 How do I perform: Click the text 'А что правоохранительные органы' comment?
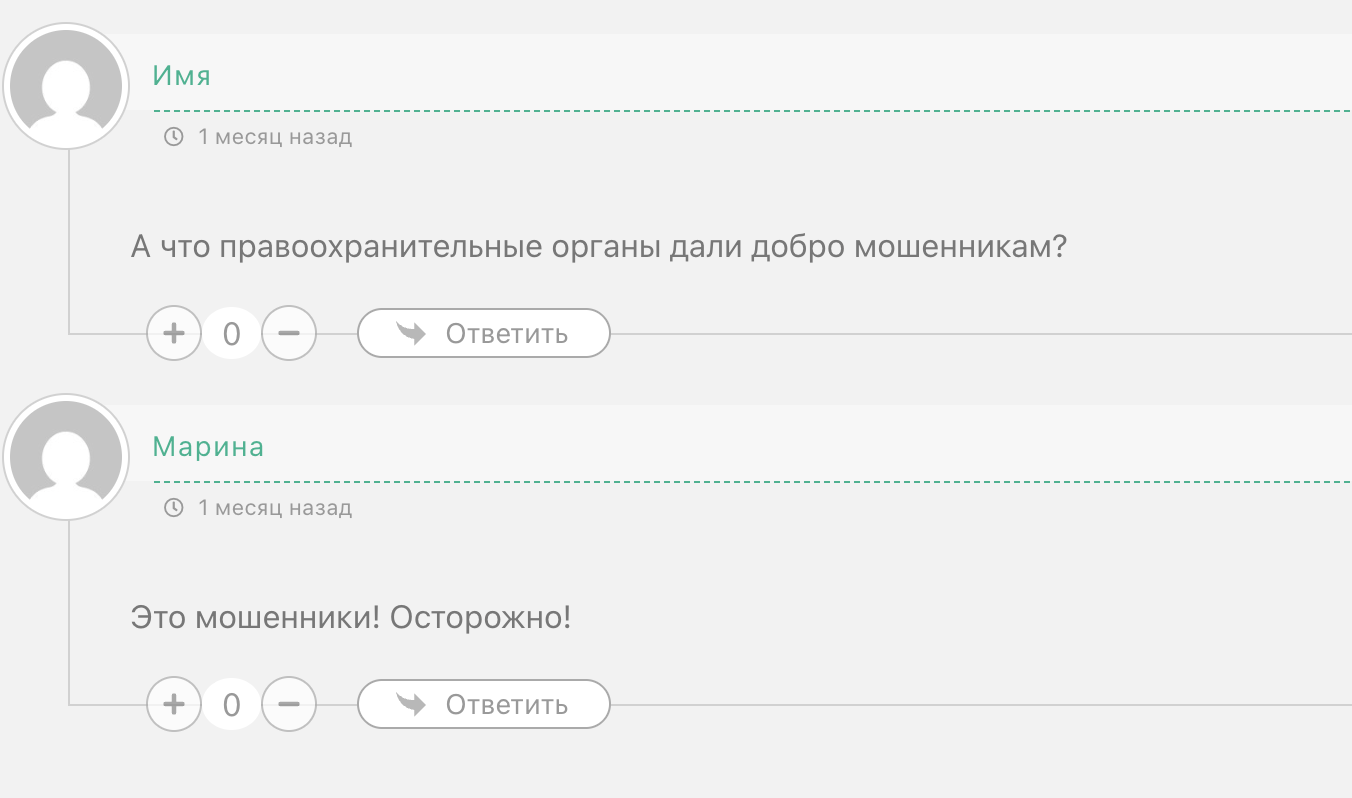[x=599, y=246]
